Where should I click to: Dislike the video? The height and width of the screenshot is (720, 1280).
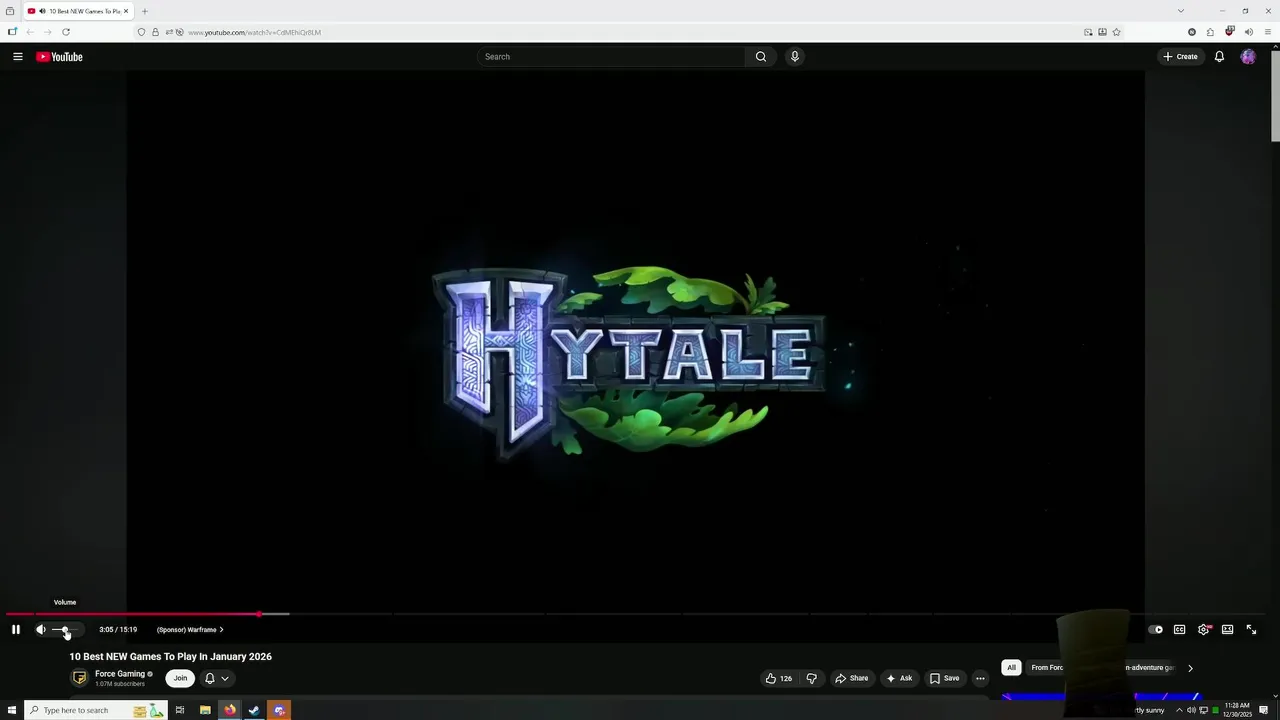pyautogui.click(x=811, y=678)
